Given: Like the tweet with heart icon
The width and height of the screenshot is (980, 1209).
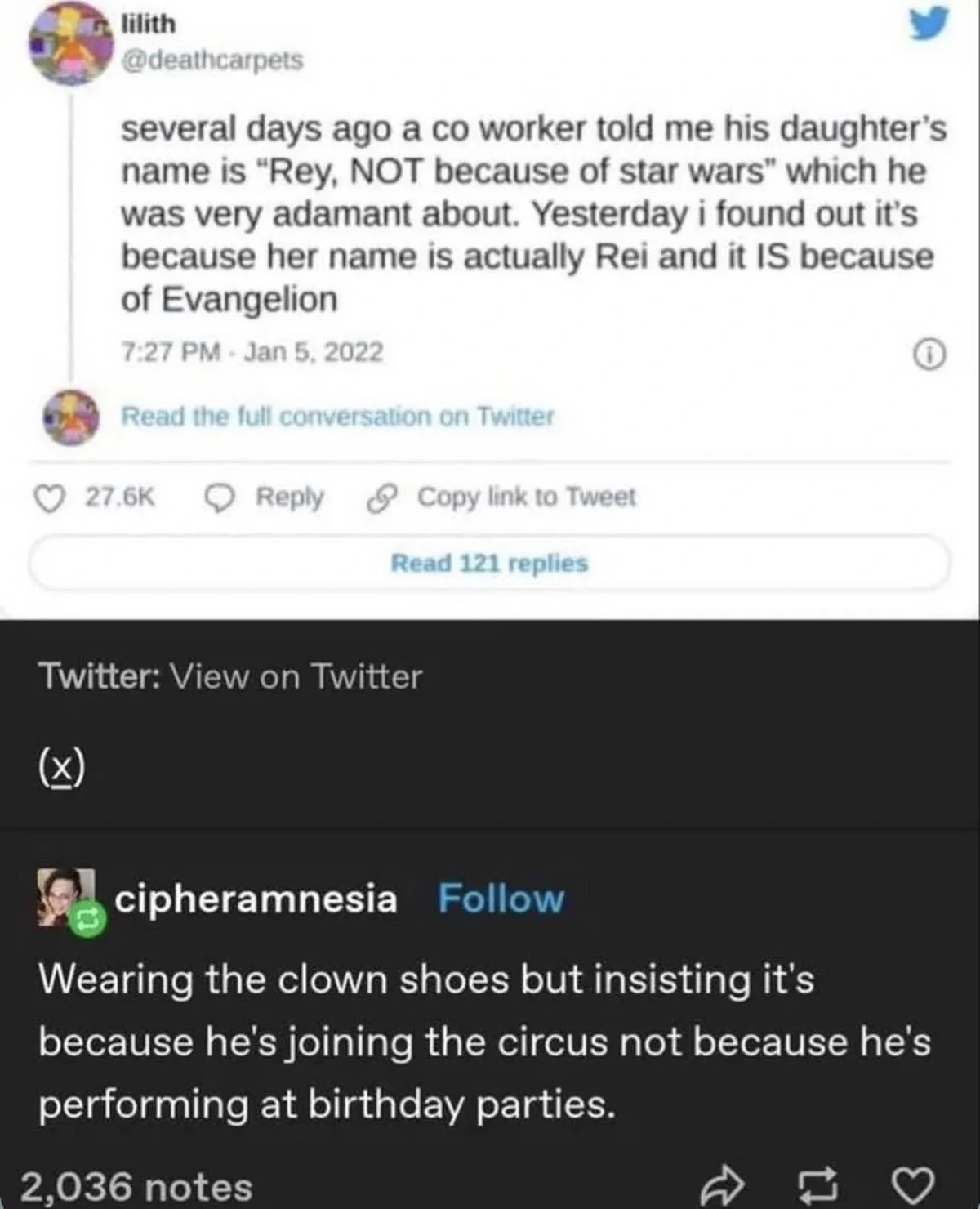Looking at the screenshot, I should [51, 497].
